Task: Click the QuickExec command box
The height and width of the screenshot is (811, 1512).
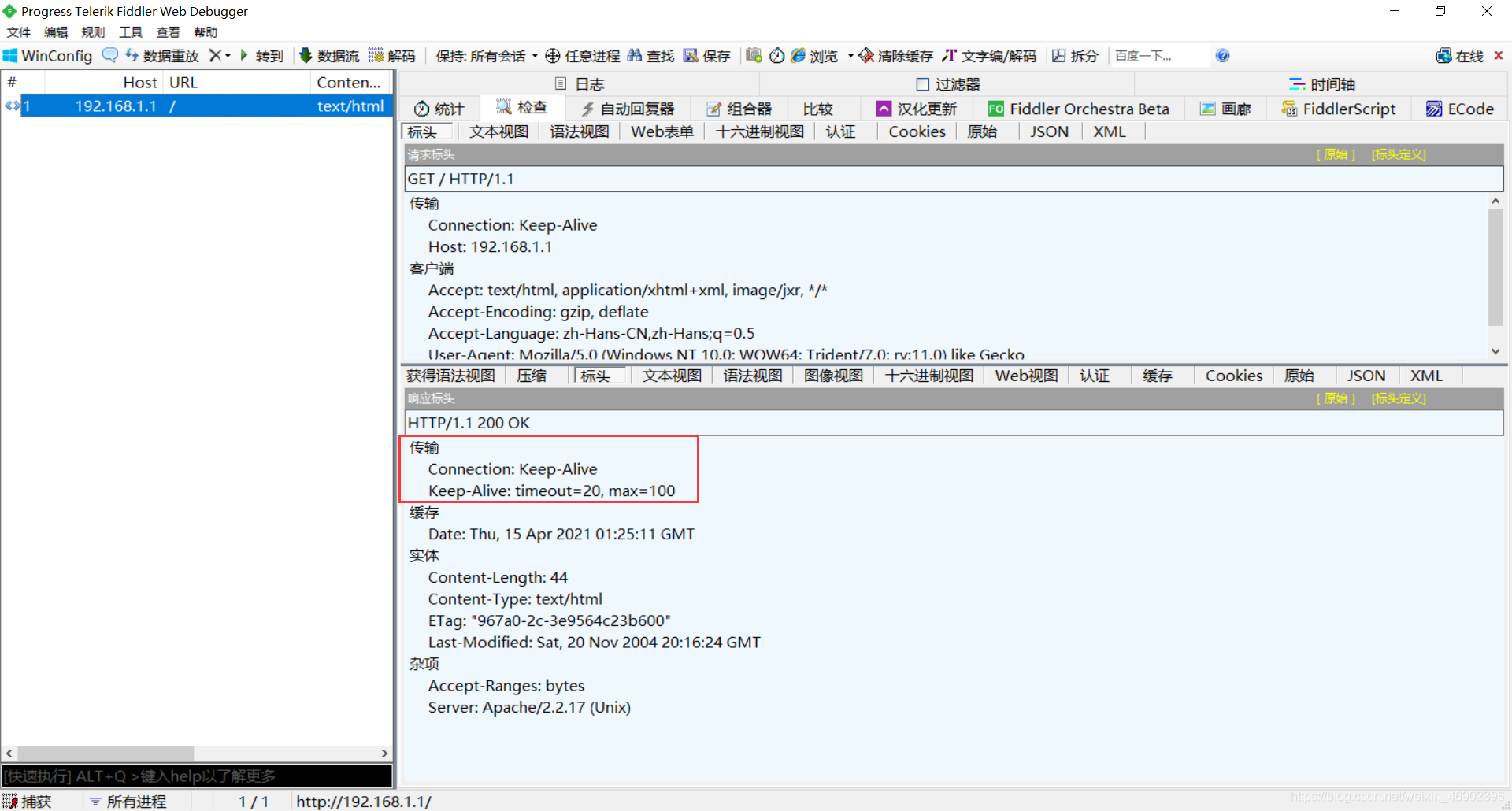Action: click(197, 776)
